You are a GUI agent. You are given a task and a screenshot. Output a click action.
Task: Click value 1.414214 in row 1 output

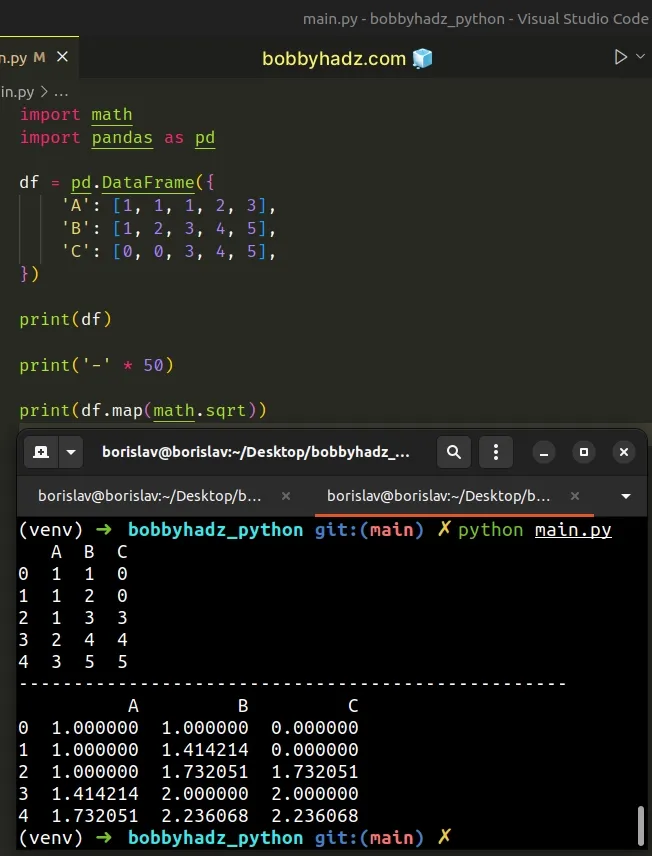205,750
